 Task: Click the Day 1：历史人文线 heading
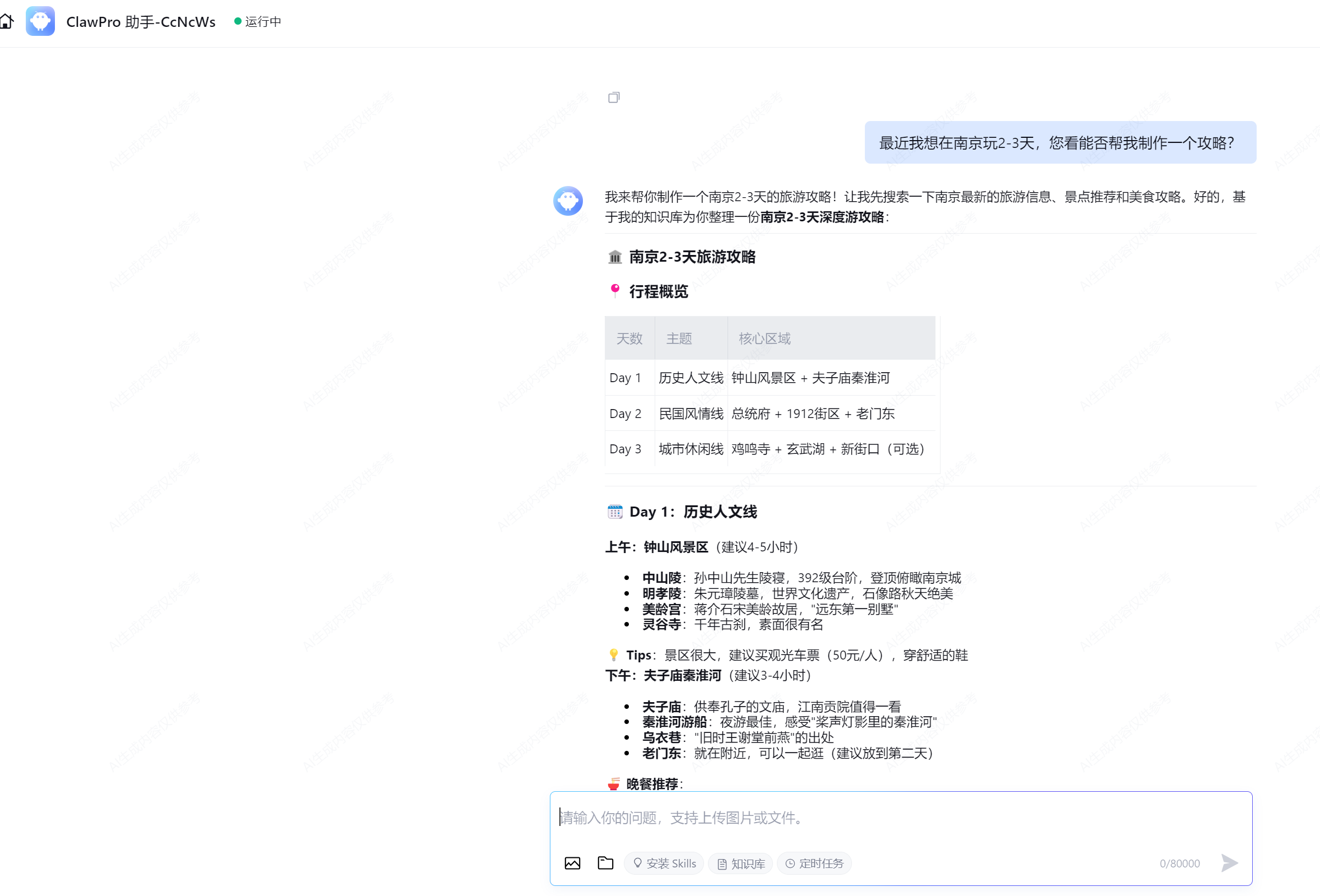point(692,512)
